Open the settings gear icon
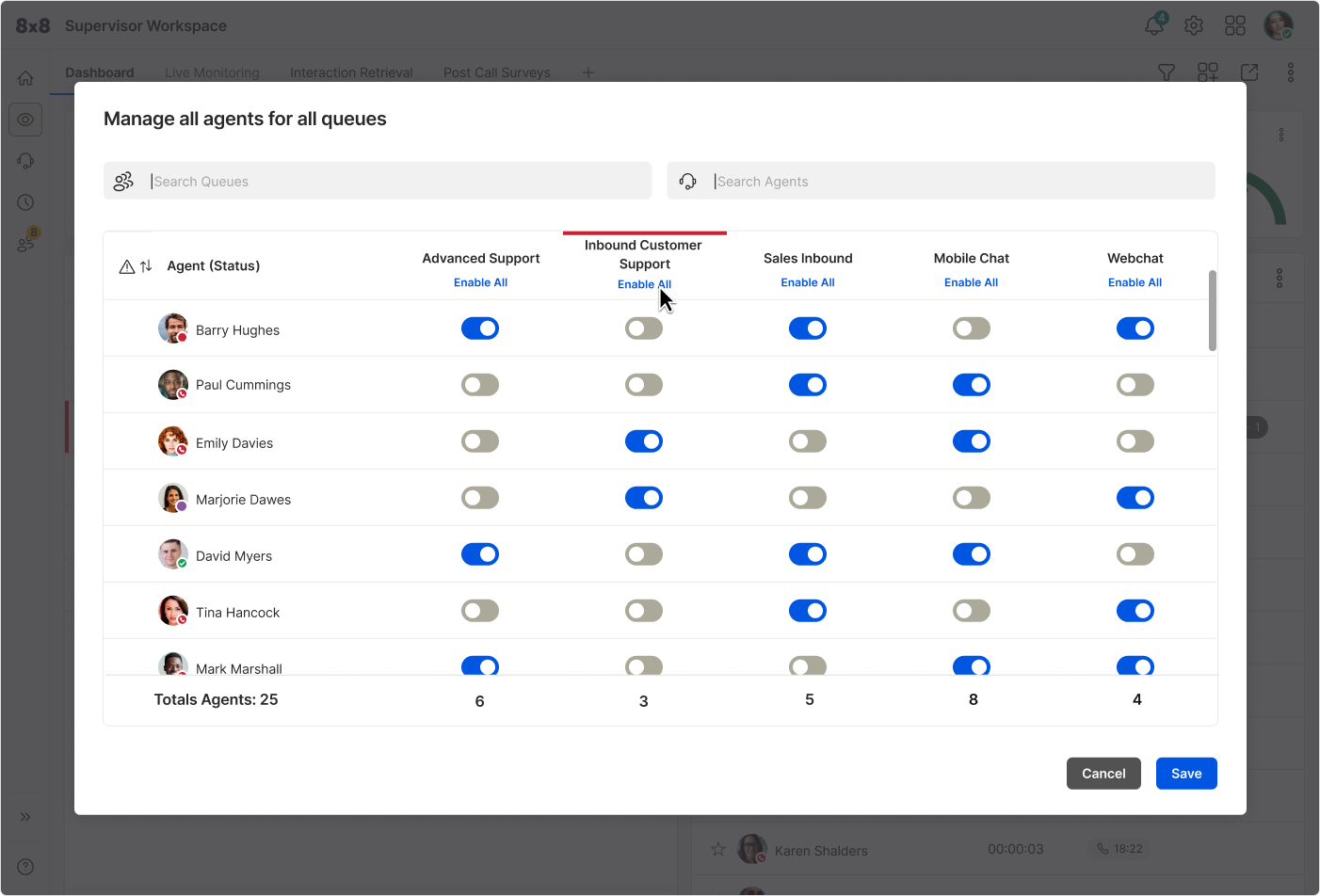Screen dimensions: 1320x896 point(1194,25)
